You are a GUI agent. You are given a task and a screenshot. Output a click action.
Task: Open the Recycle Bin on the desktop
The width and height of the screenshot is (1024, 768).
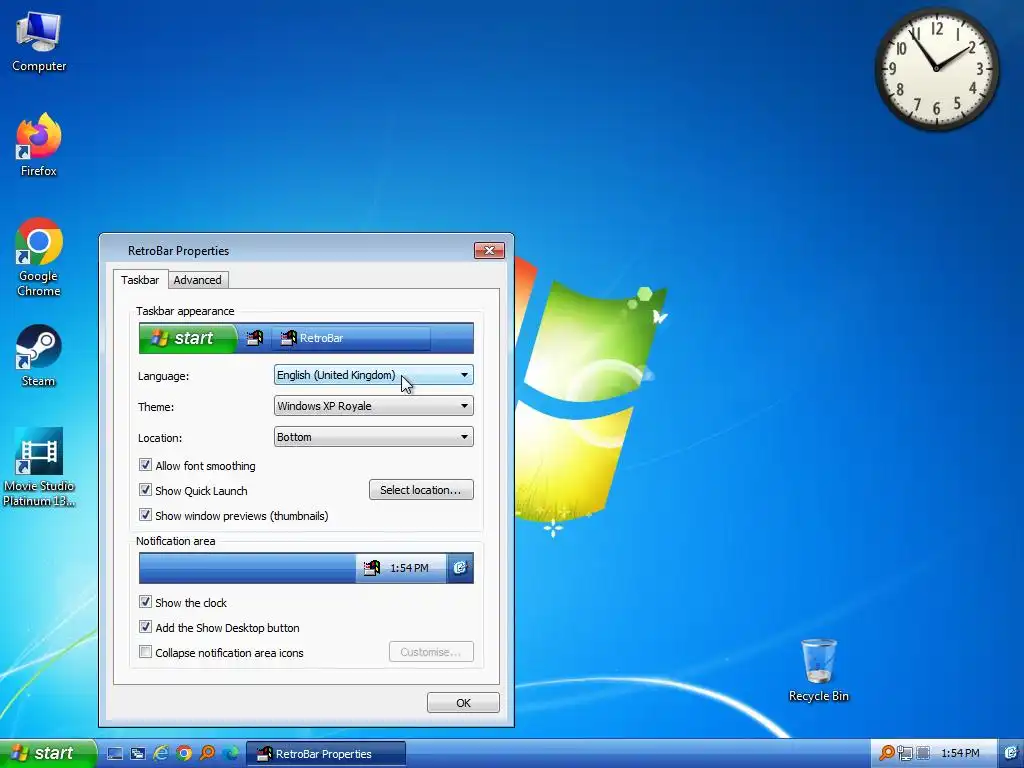(818, 670)
